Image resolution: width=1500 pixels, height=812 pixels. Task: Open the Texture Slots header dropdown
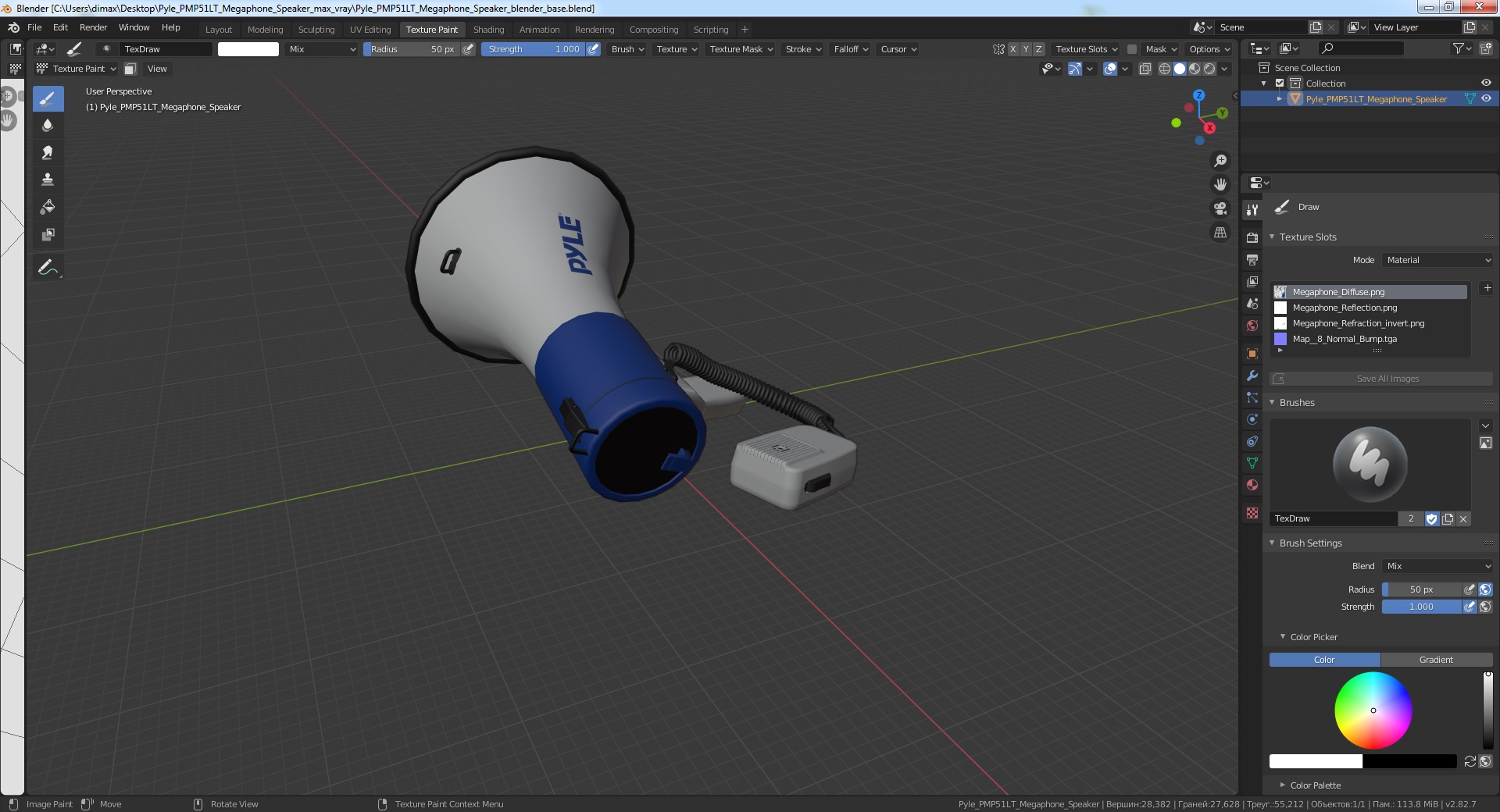(1086, 49)
